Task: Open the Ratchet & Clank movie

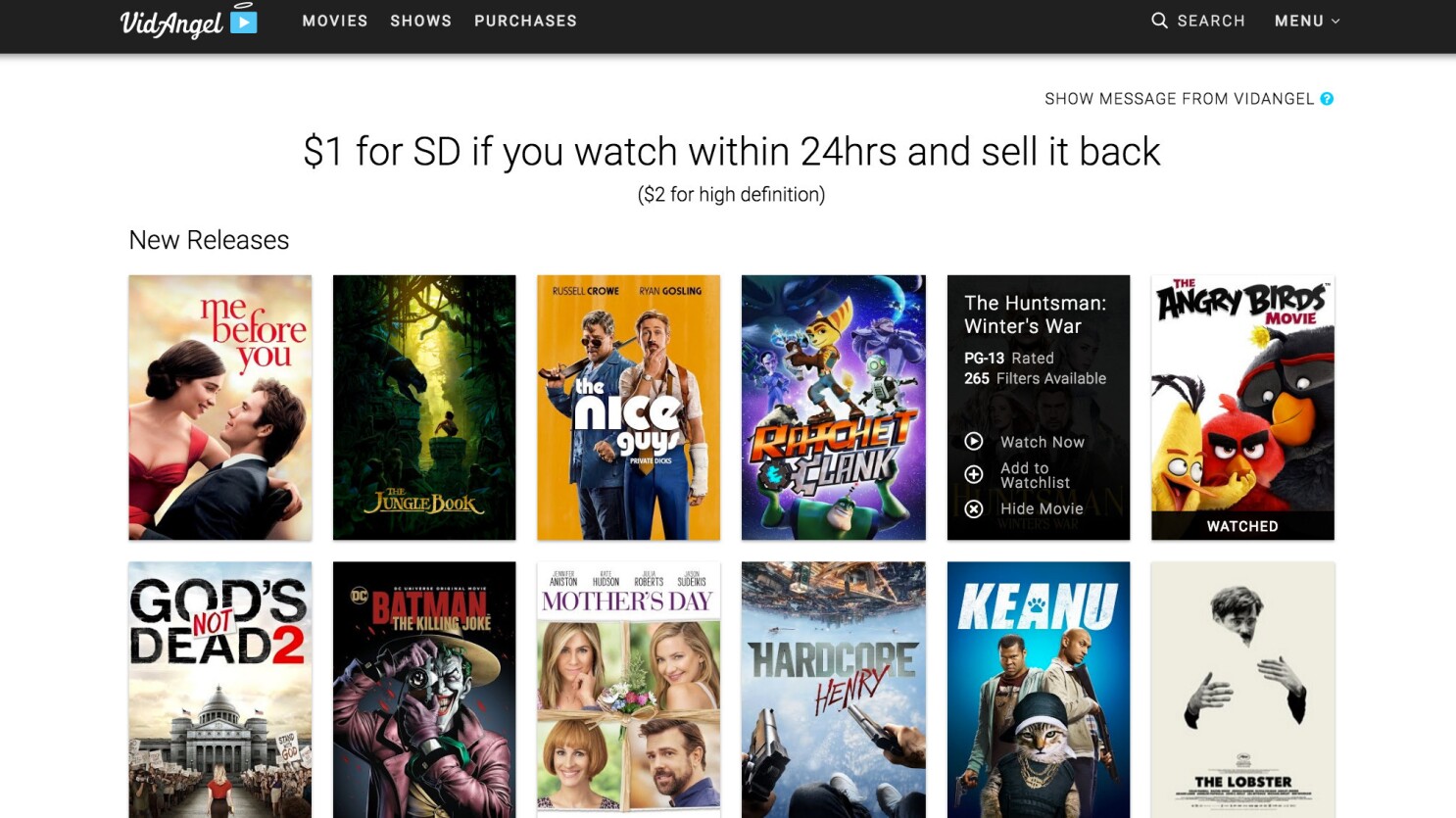Action: [834, 408]
